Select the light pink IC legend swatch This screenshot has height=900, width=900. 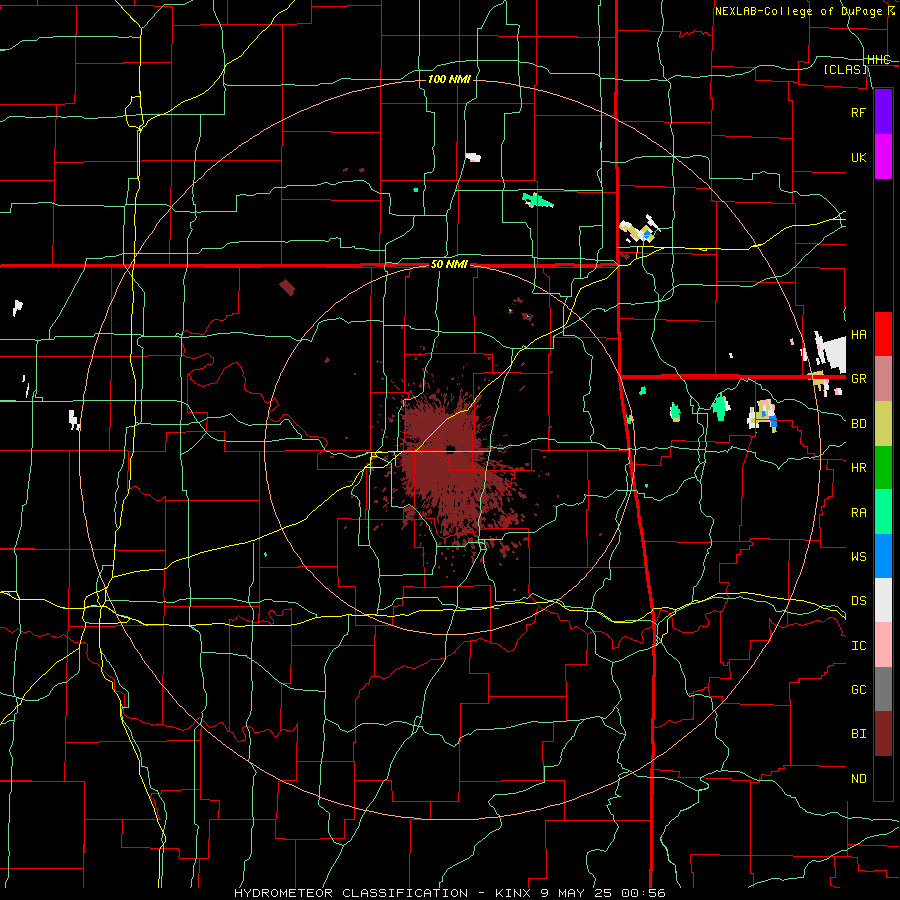[x=883, y=645]
